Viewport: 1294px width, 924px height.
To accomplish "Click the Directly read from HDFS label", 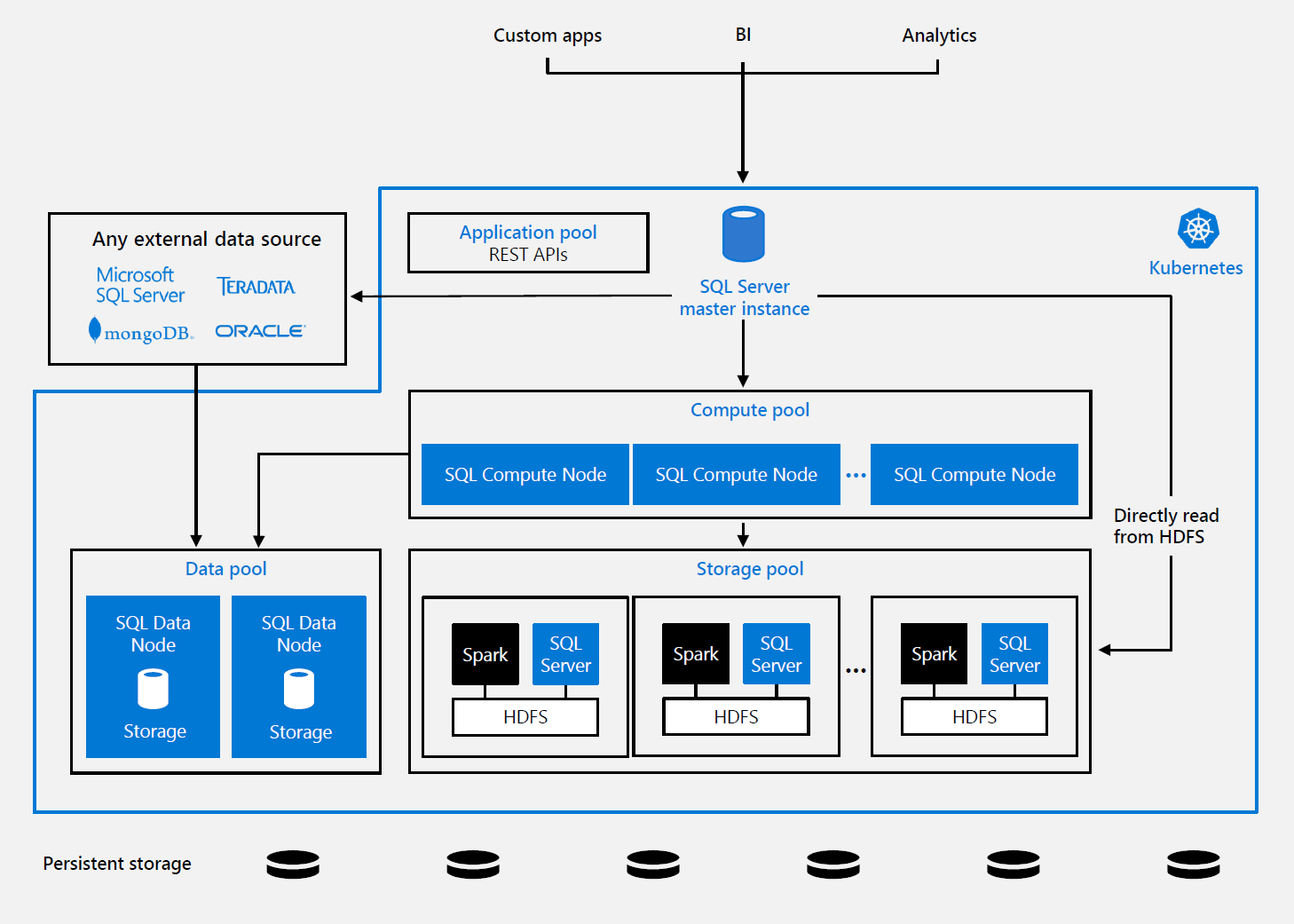I will pos(1165,525).
